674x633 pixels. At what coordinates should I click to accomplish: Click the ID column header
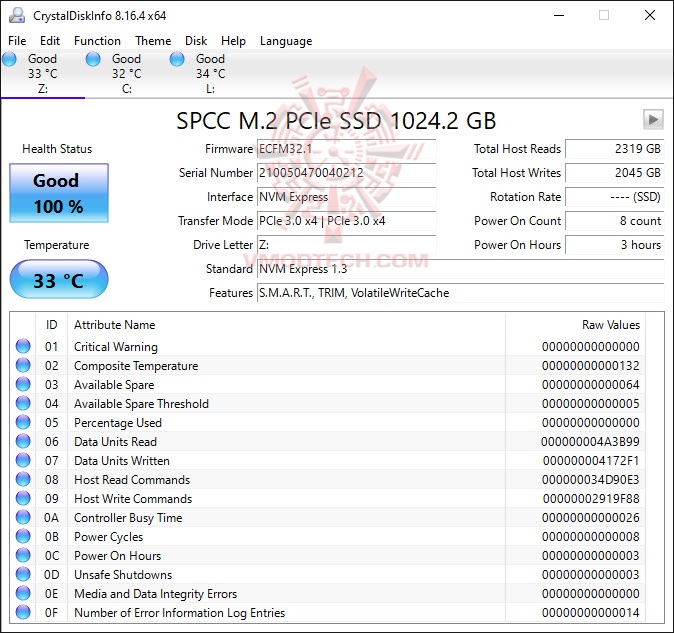pos(52,325)
